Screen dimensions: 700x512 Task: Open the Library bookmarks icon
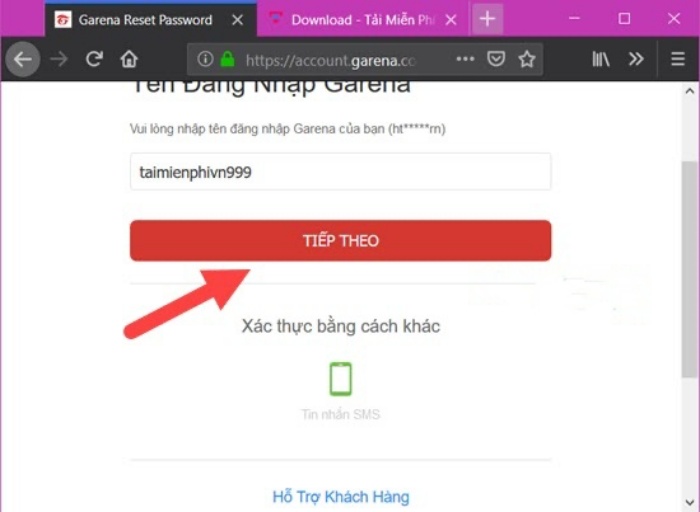[x=600, y=59]
